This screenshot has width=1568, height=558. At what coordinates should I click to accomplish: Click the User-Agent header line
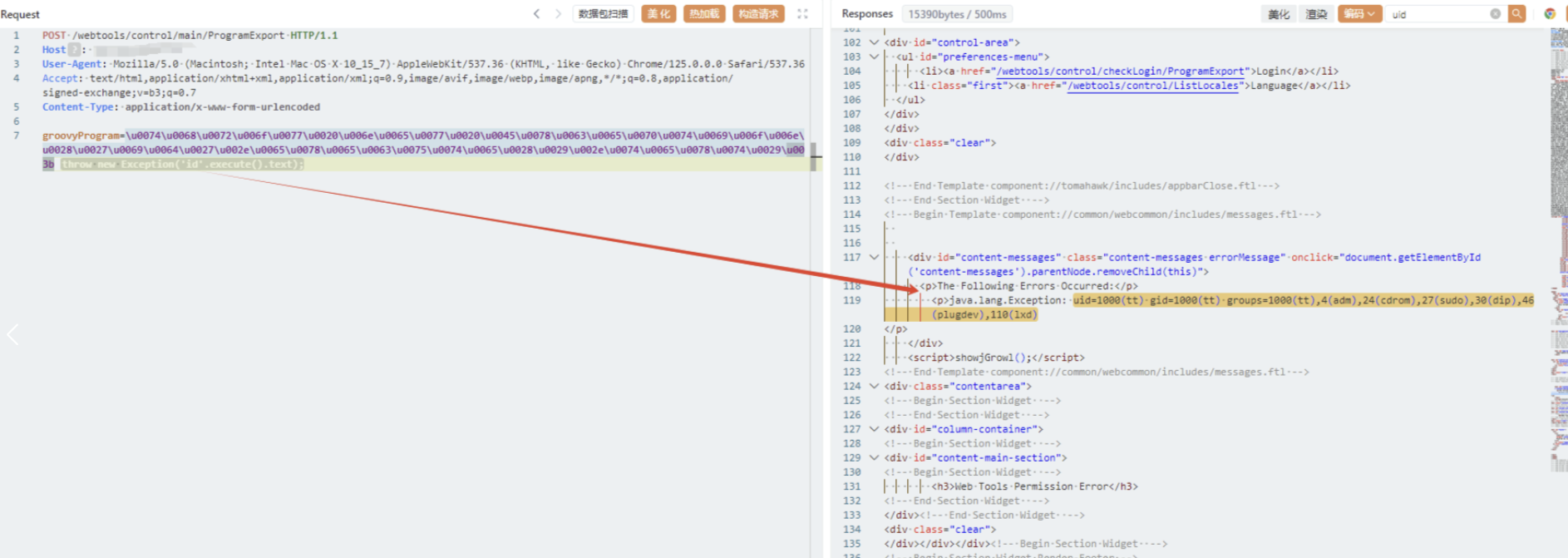coord(423,64)
